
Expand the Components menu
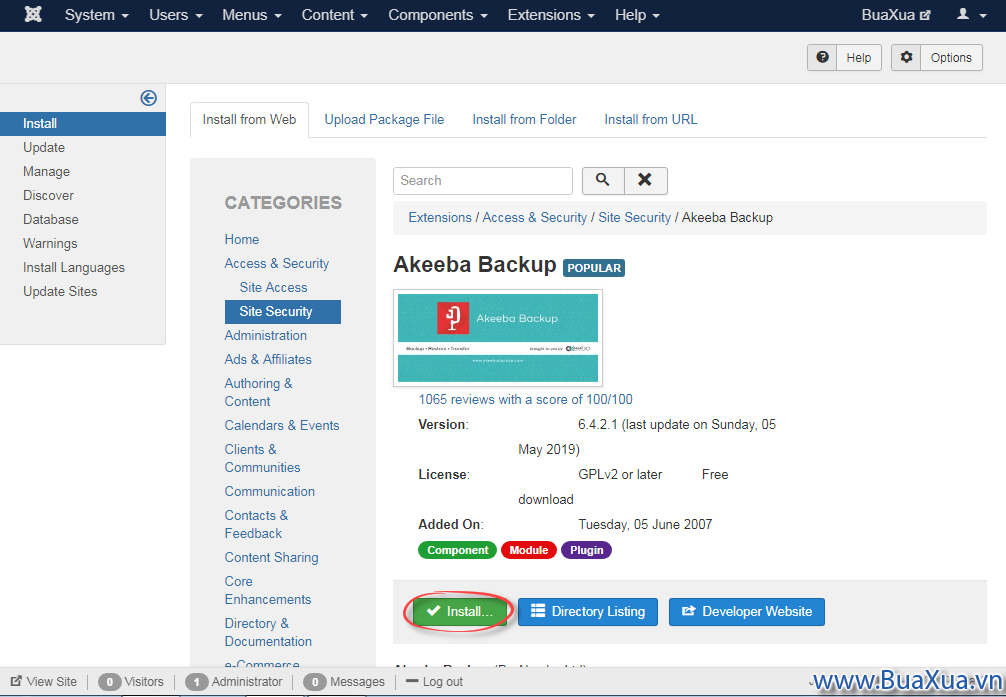[x=438, y=15]
